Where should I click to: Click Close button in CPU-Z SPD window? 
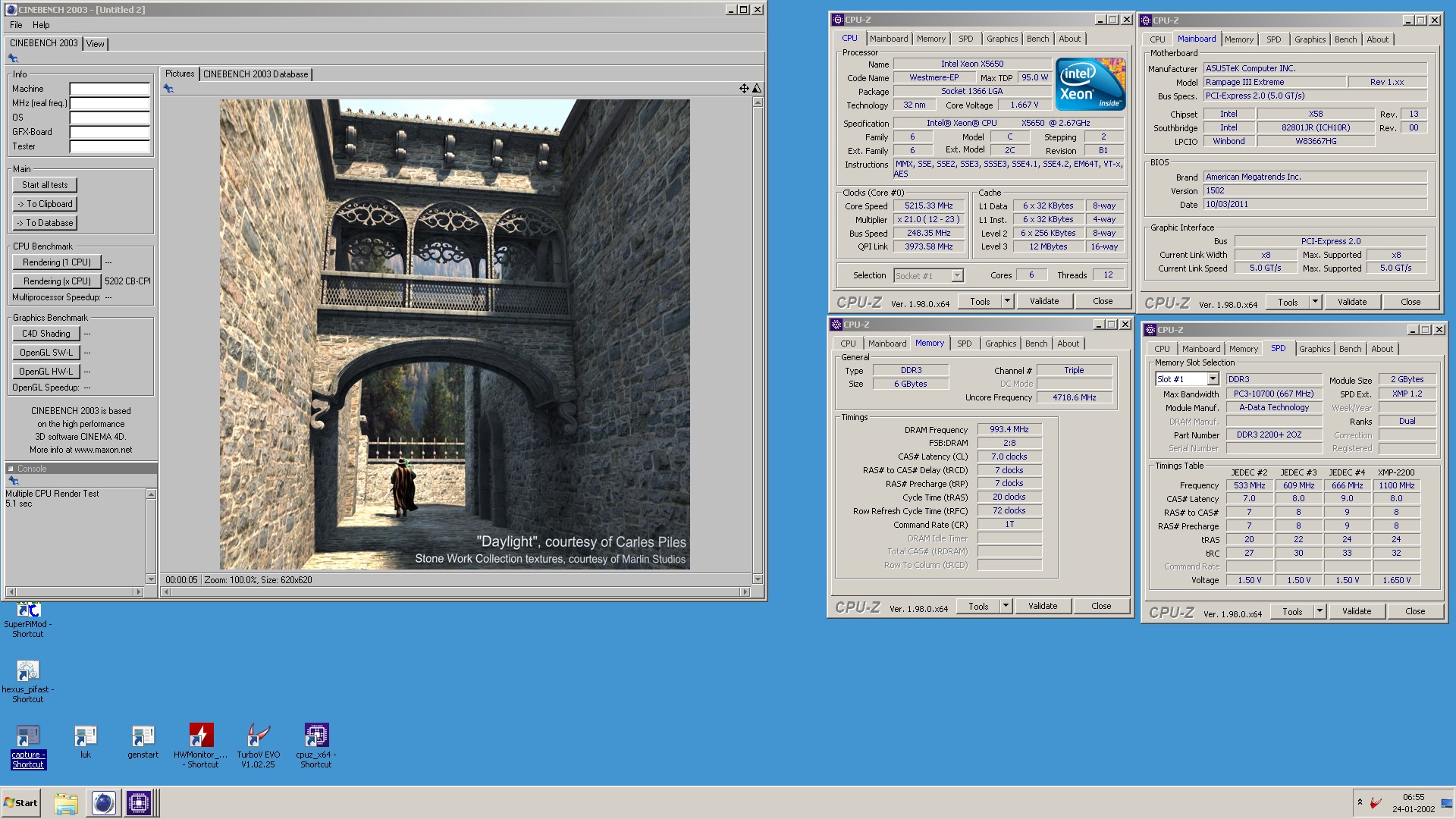coord(1415,611)
